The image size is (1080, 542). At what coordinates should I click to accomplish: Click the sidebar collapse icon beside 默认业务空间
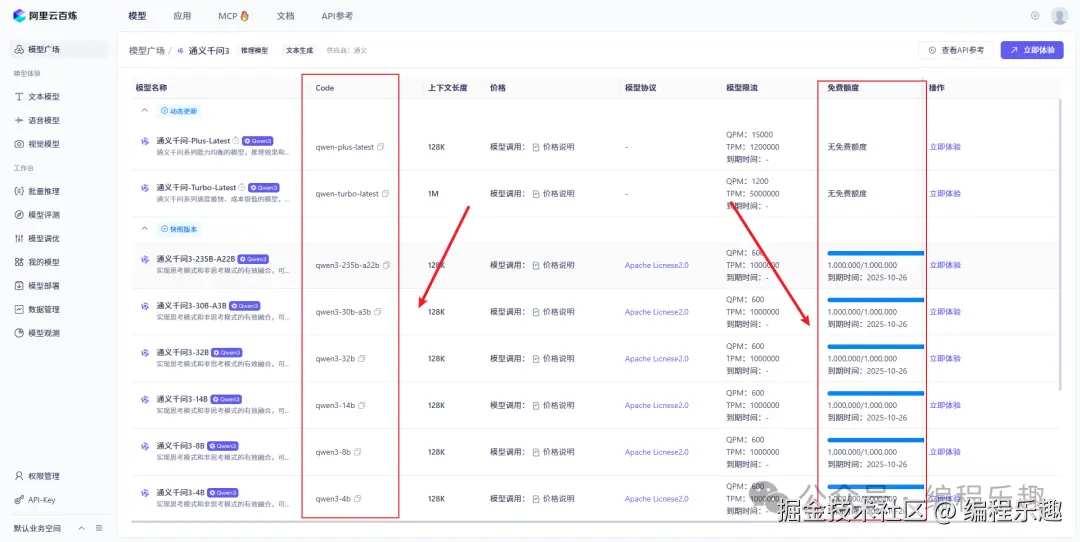pos(99,528)
